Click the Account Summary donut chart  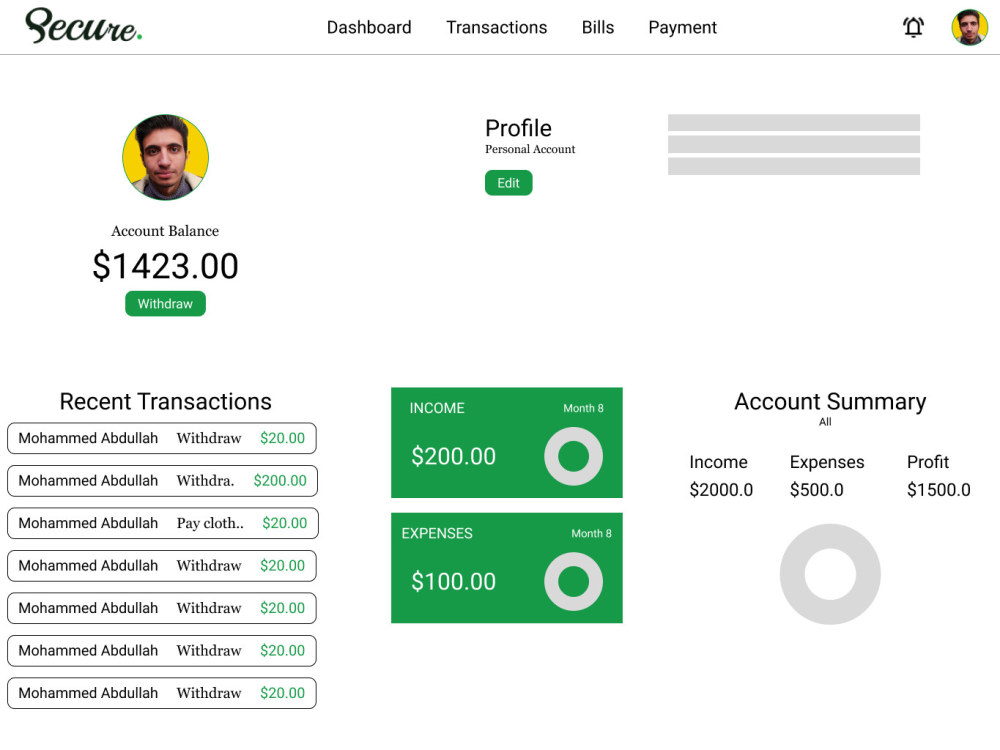[830, 574]
